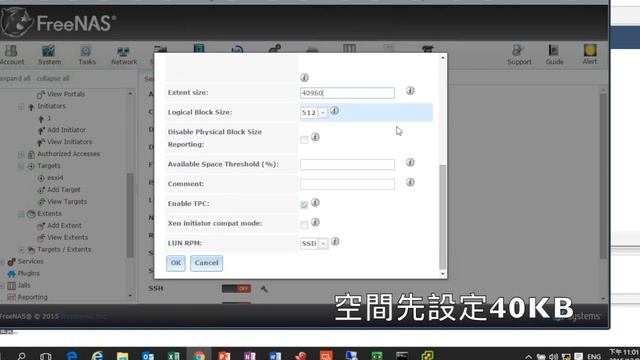Viewport: 640px width, 360px height.
Task: Click info icon for Available Space Threshold
Action: pos(410,162)
